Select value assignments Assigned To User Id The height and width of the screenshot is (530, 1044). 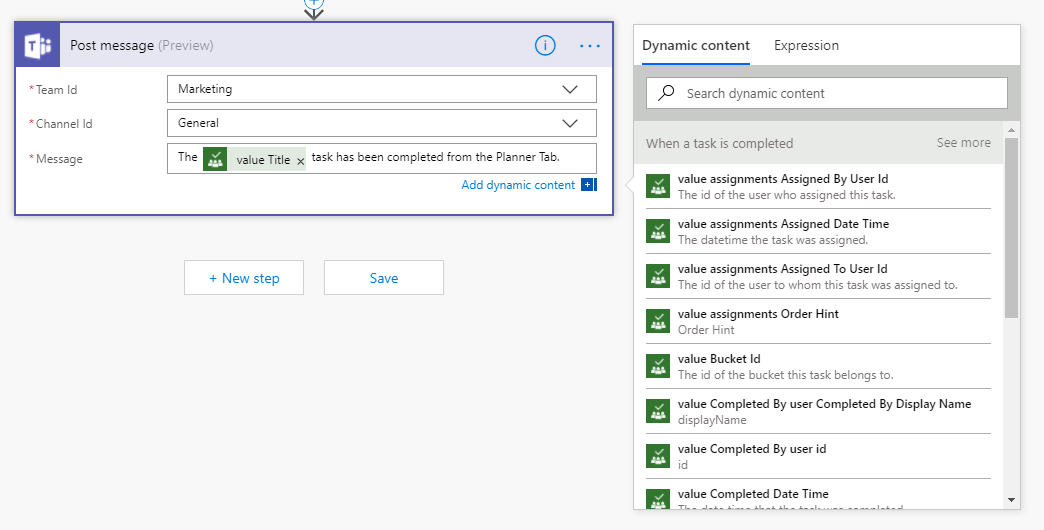click(818, 276)
